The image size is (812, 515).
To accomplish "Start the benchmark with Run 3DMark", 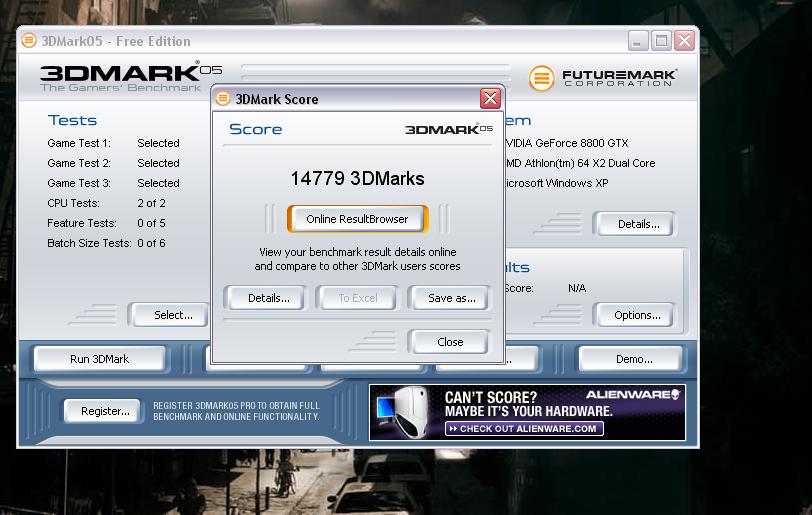I will pyautogui.click(x=99, y=359).
